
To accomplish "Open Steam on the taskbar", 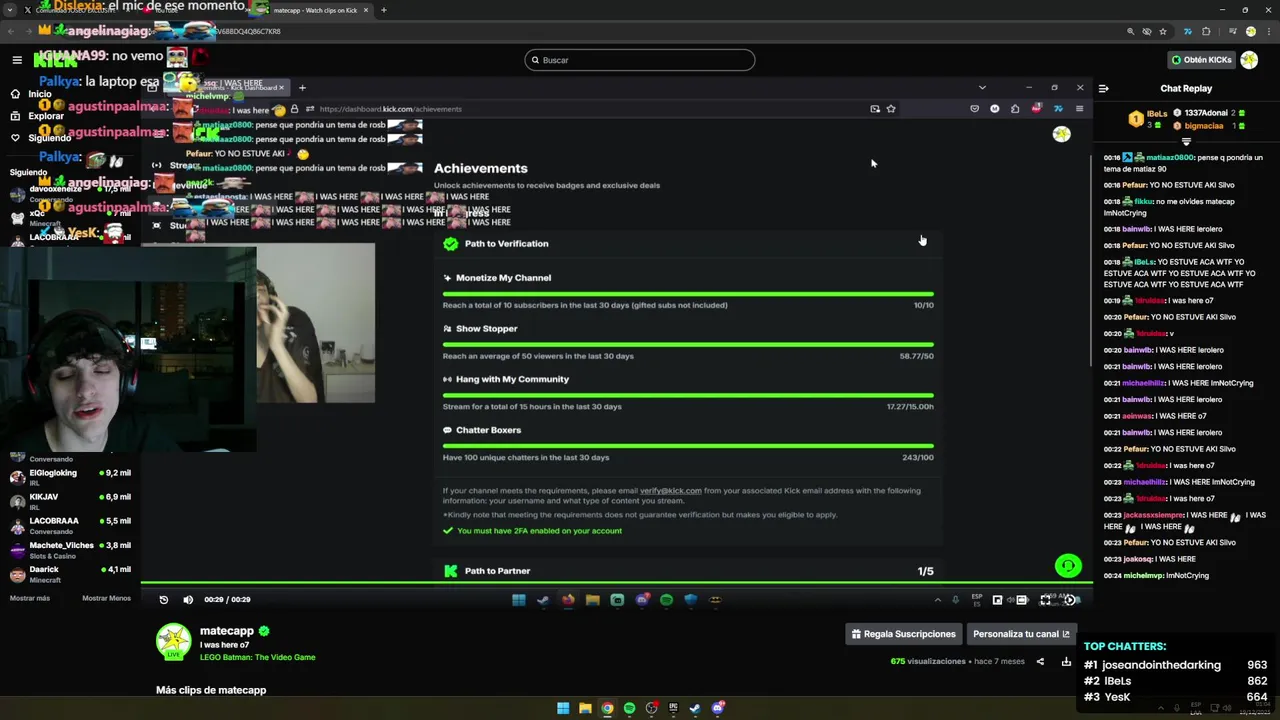I will [695, 708].
